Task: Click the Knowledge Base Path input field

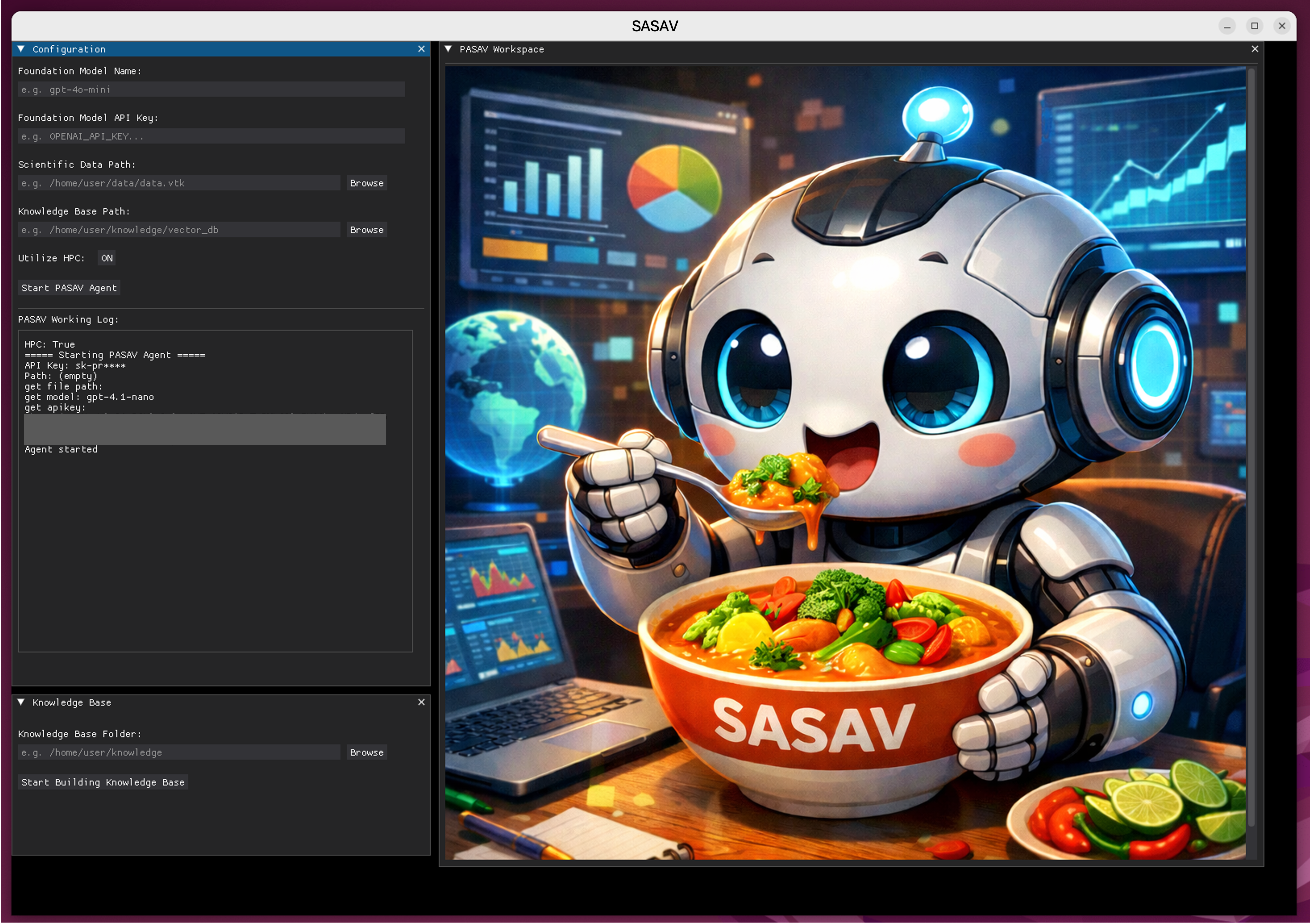Action: click(x=178, y=229)
